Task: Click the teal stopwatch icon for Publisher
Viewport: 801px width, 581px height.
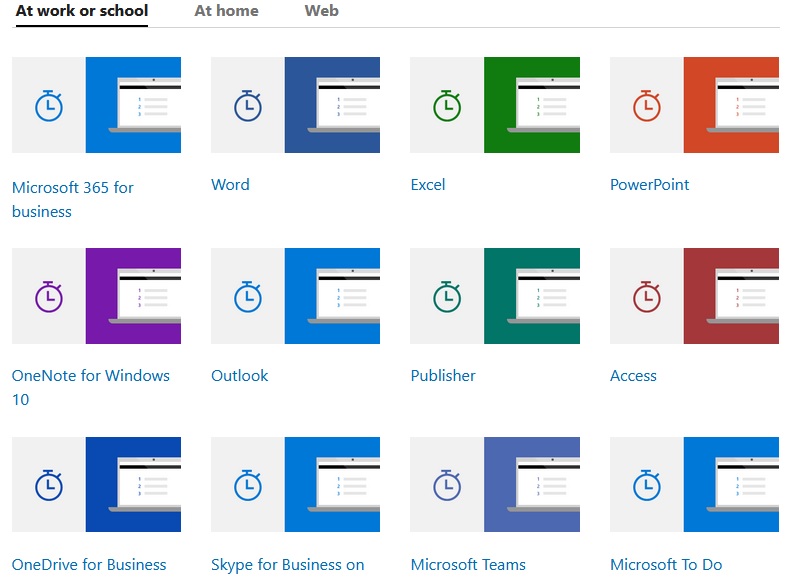Action: click(x=447, y=296)
